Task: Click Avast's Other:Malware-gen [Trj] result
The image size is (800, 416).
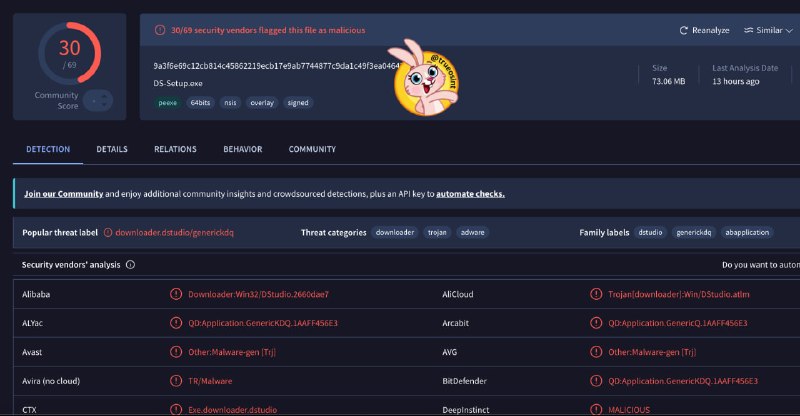Action: [x=232, y=352]
